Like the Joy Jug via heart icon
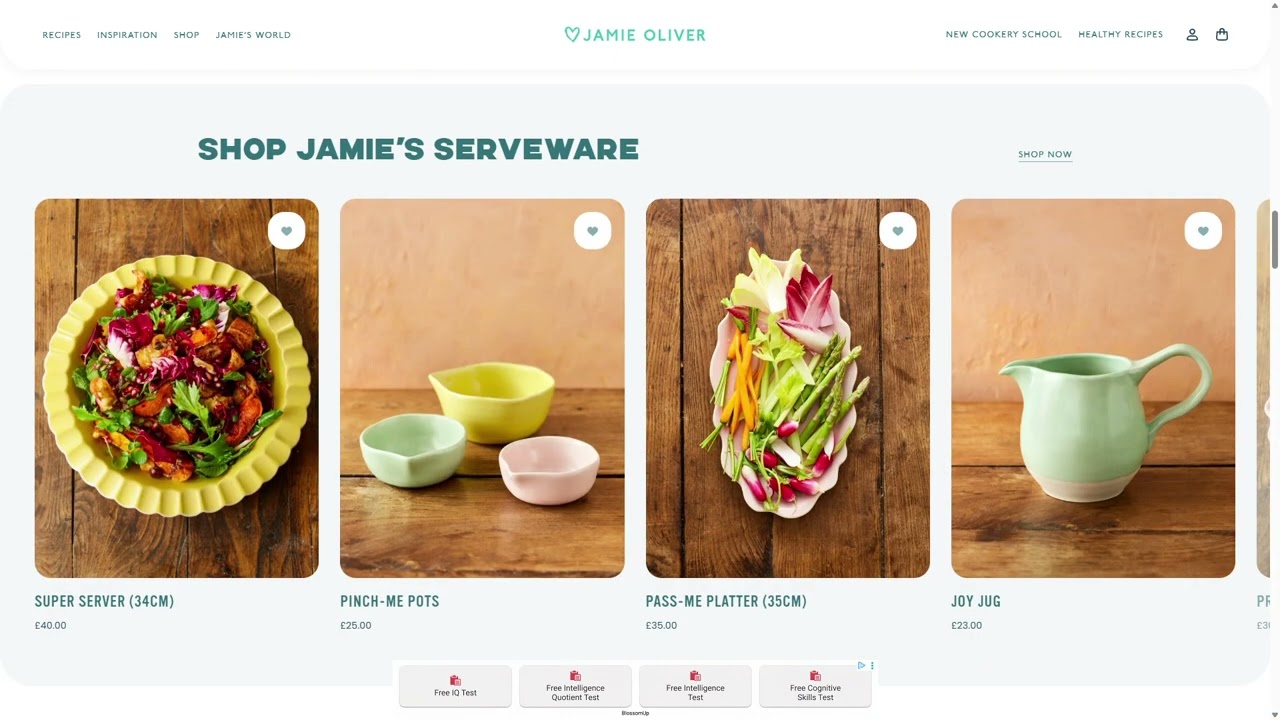This screenshot has width=1280, height=720. (x=1203, y=231)
